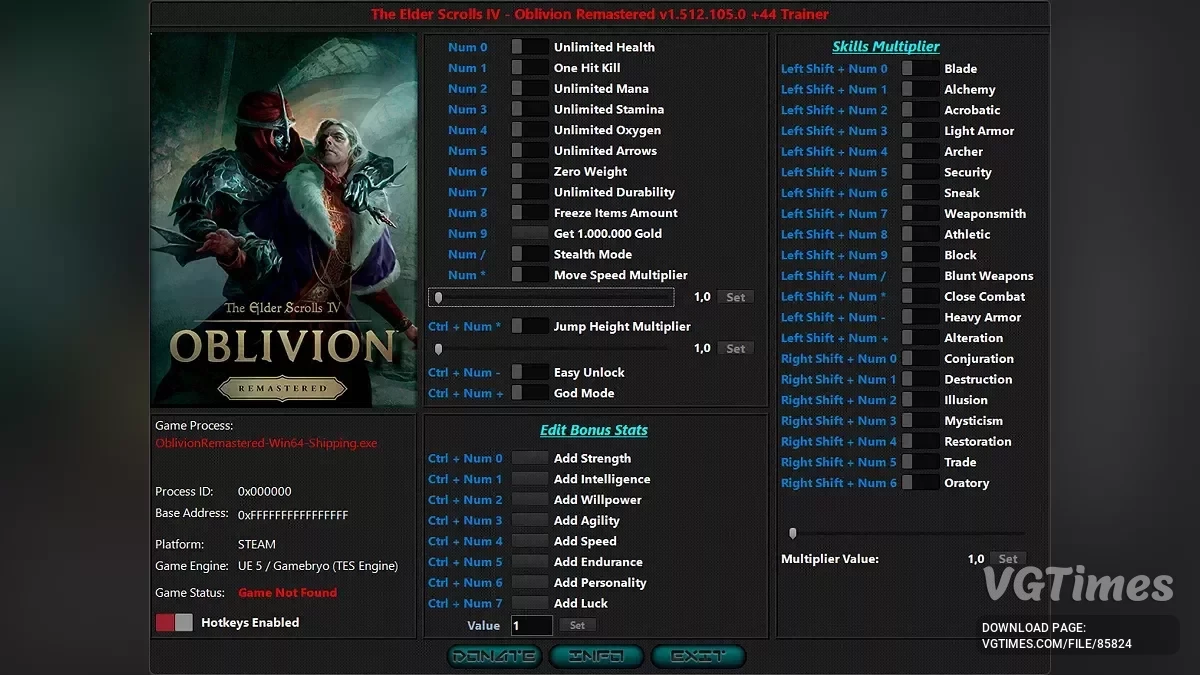Toggle the Alchemy skill multiplier
The image size is (1200, 675).
pyautogui.click(x=919, y=88)
